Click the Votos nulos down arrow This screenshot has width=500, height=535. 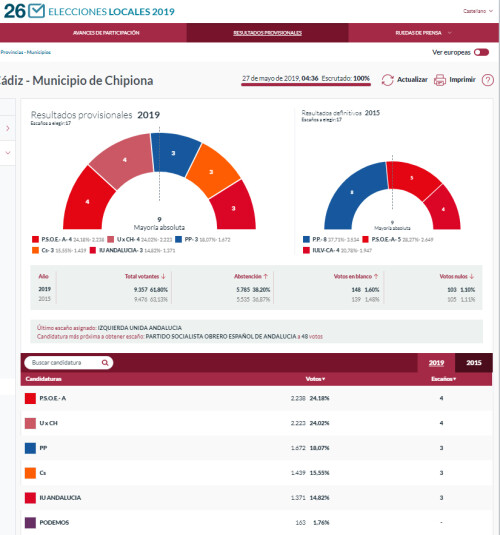[x=471, y=276]
